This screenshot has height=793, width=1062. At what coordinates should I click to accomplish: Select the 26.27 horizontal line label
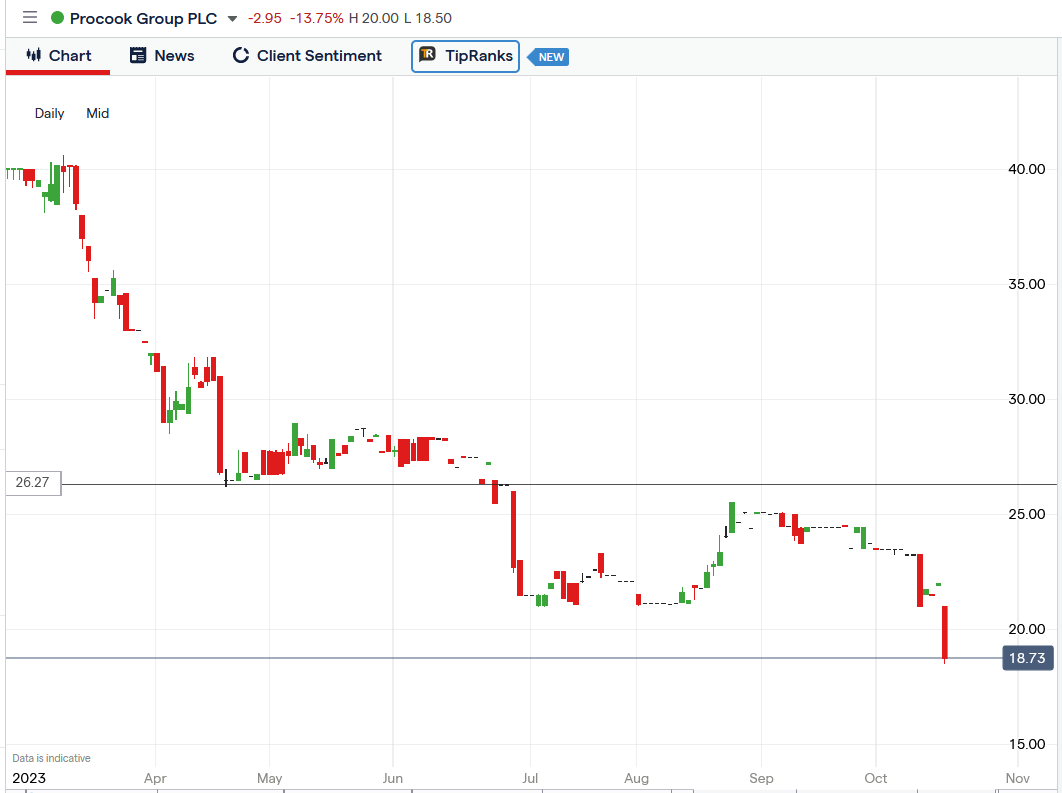pos(33,483)
